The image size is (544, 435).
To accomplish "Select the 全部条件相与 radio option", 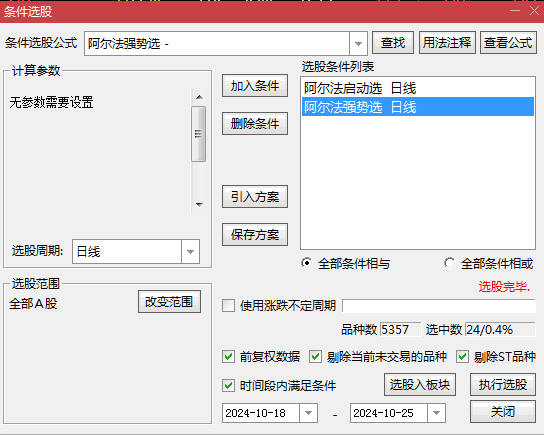I will point(307,263).
